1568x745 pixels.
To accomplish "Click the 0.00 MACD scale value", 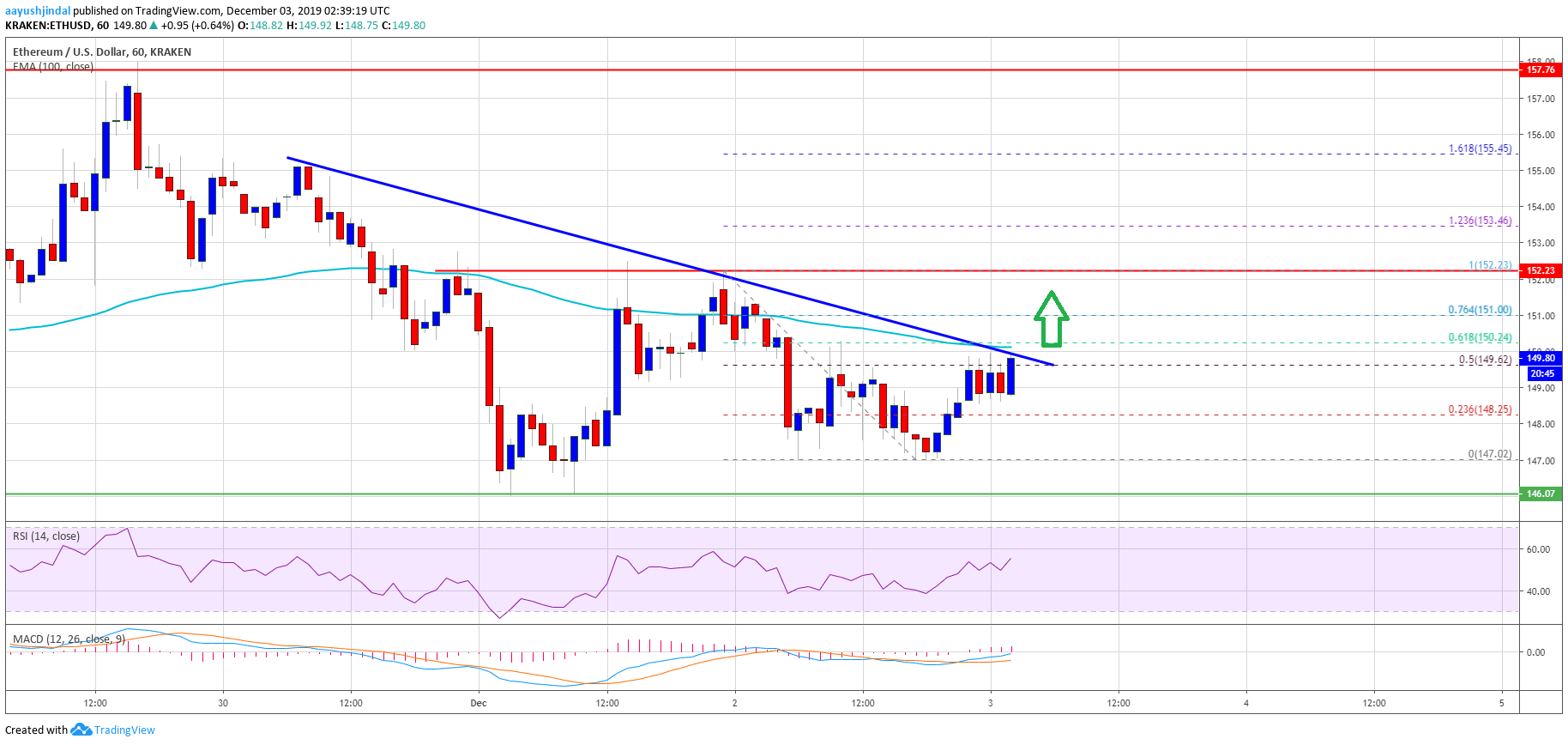I will [1535, 652].
